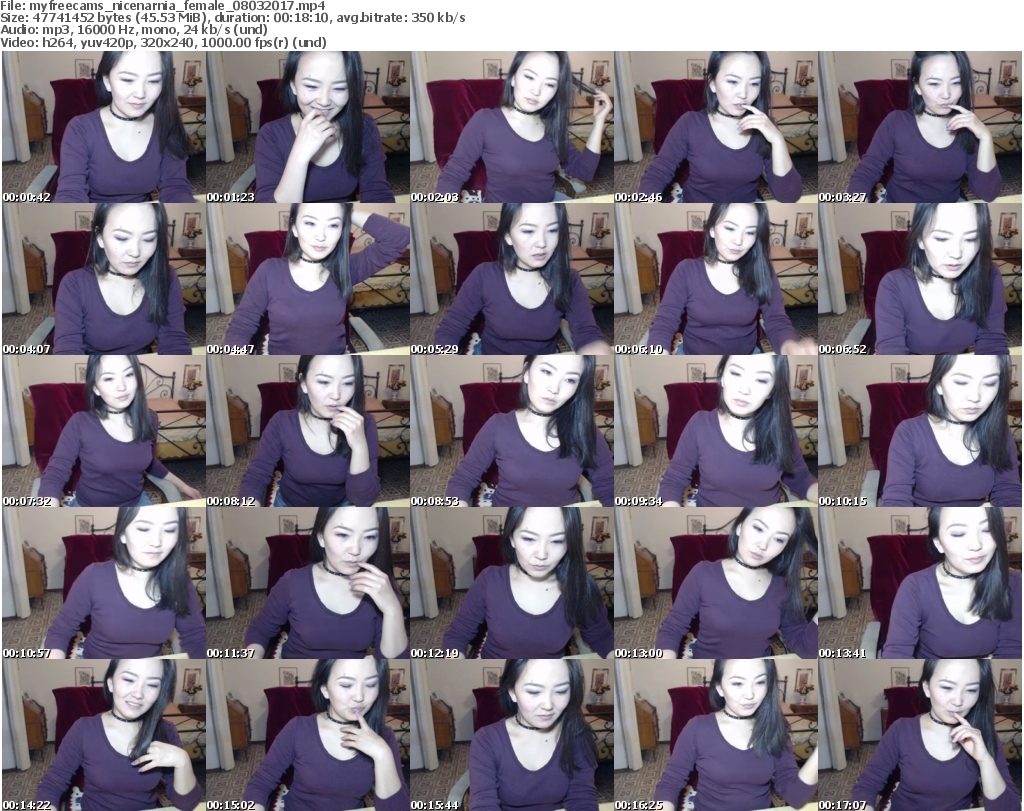Choose the frame stamped 00:09:34

point(716,431)
